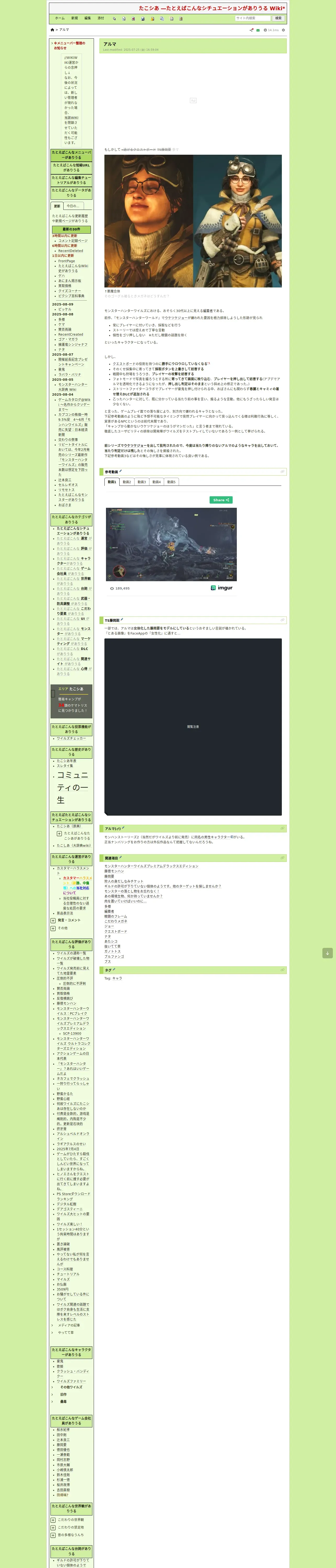
Task: Click the home icon in the breadcrumb
Action: pyautogui.click(x=52, y=30)
